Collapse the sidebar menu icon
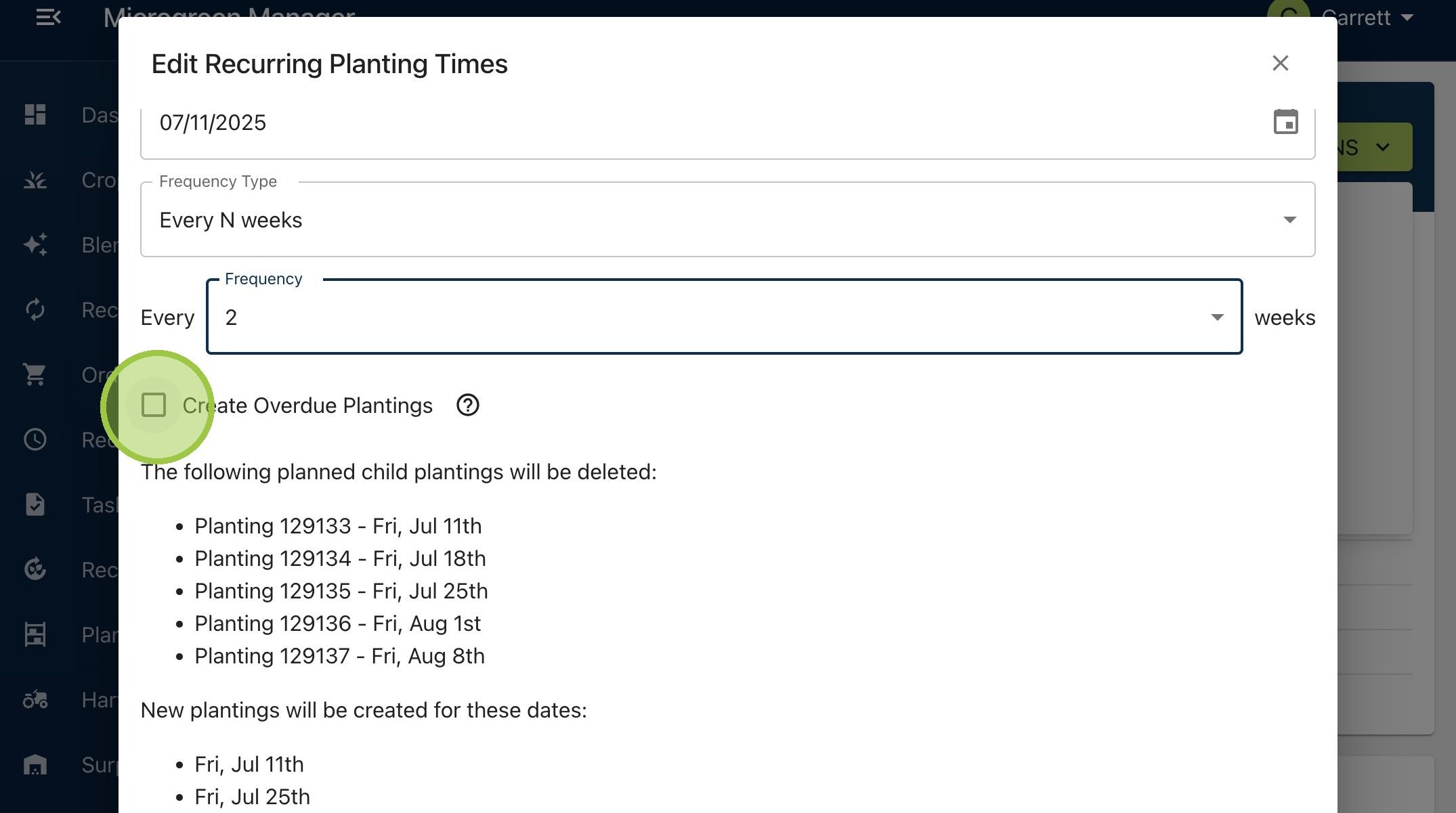The width and height of the screenshot is (1456, 813). click(48, 17)
